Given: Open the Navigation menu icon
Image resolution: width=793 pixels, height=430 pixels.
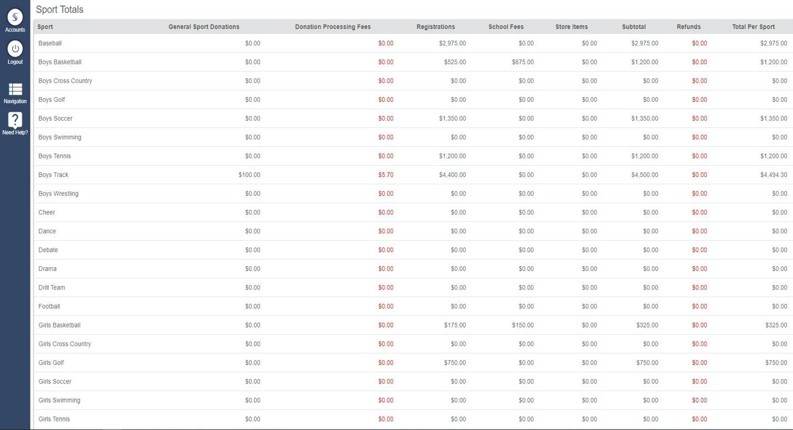Looking at the screenshot, I should (15, 90).
